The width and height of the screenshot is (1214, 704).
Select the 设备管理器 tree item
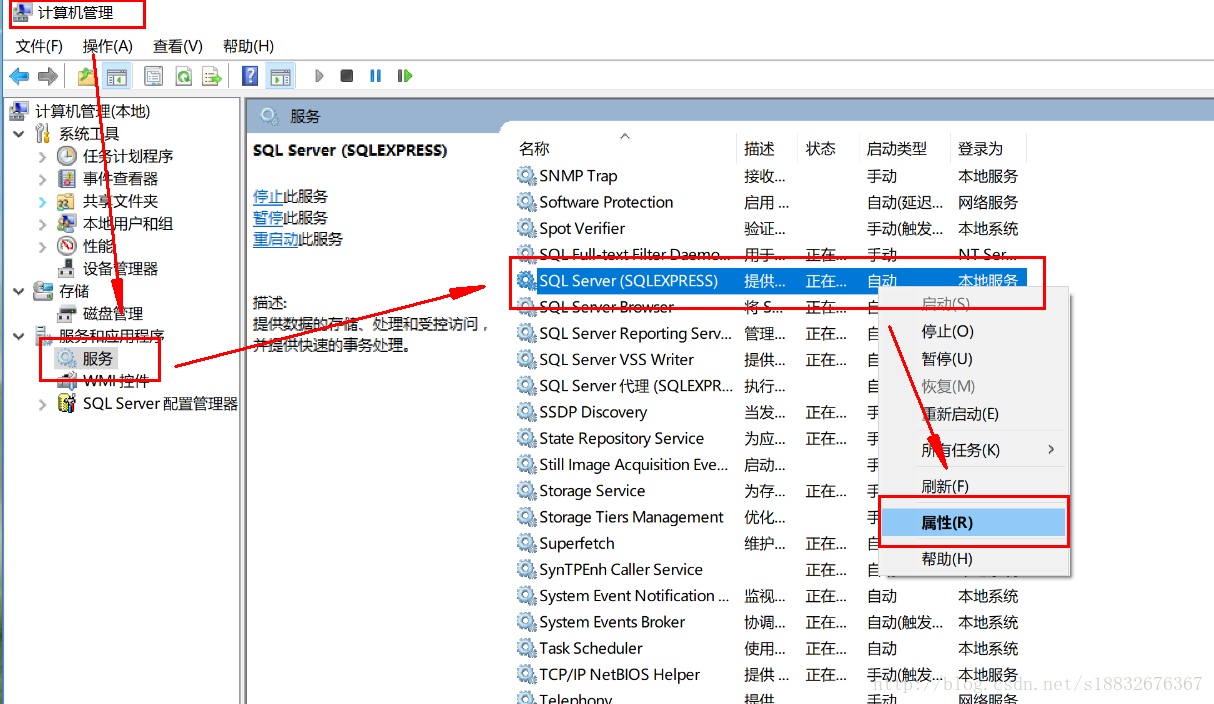pos(120,268)
